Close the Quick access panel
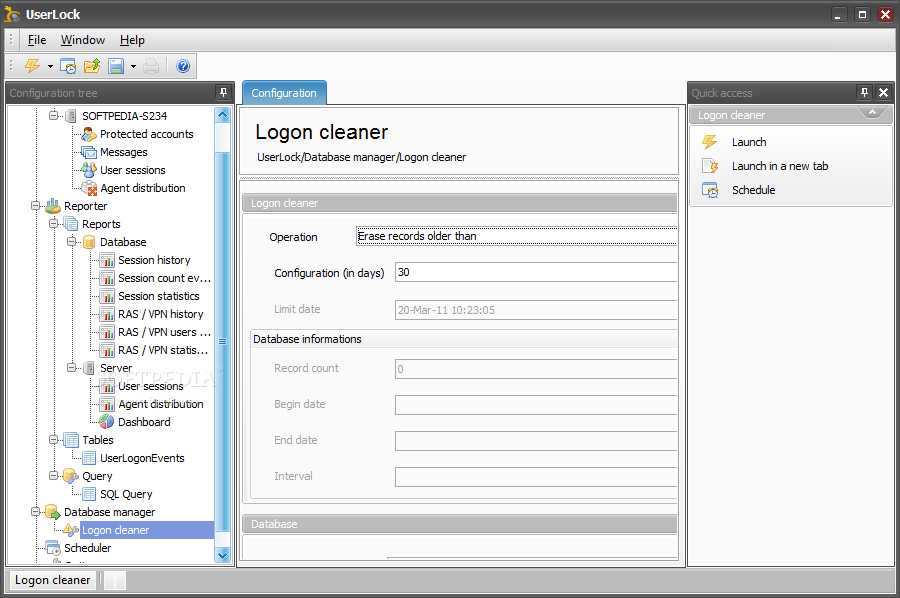Image resolution: width=900 pixels, height=598 pixels. pos(883,92)
